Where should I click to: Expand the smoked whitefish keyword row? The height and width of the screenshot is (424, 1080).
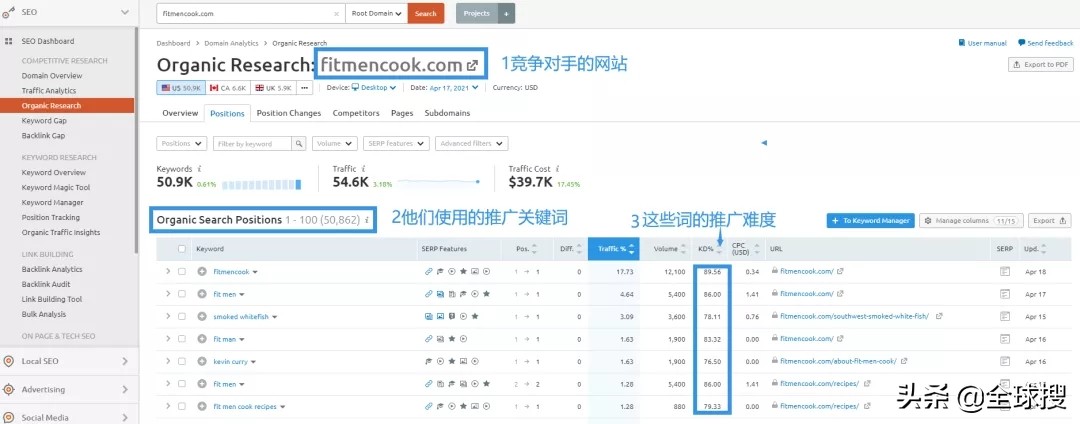click(167, 317)
